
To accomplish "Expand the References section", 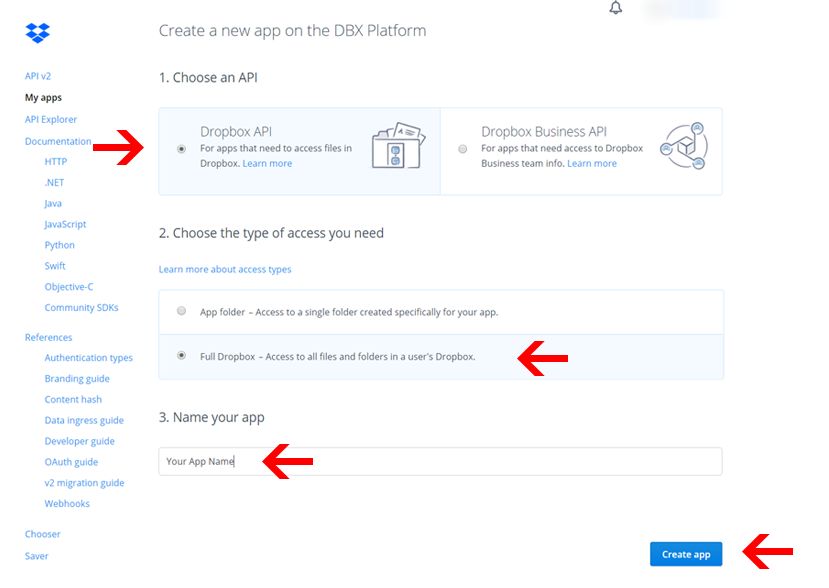I will pos(48,337).
